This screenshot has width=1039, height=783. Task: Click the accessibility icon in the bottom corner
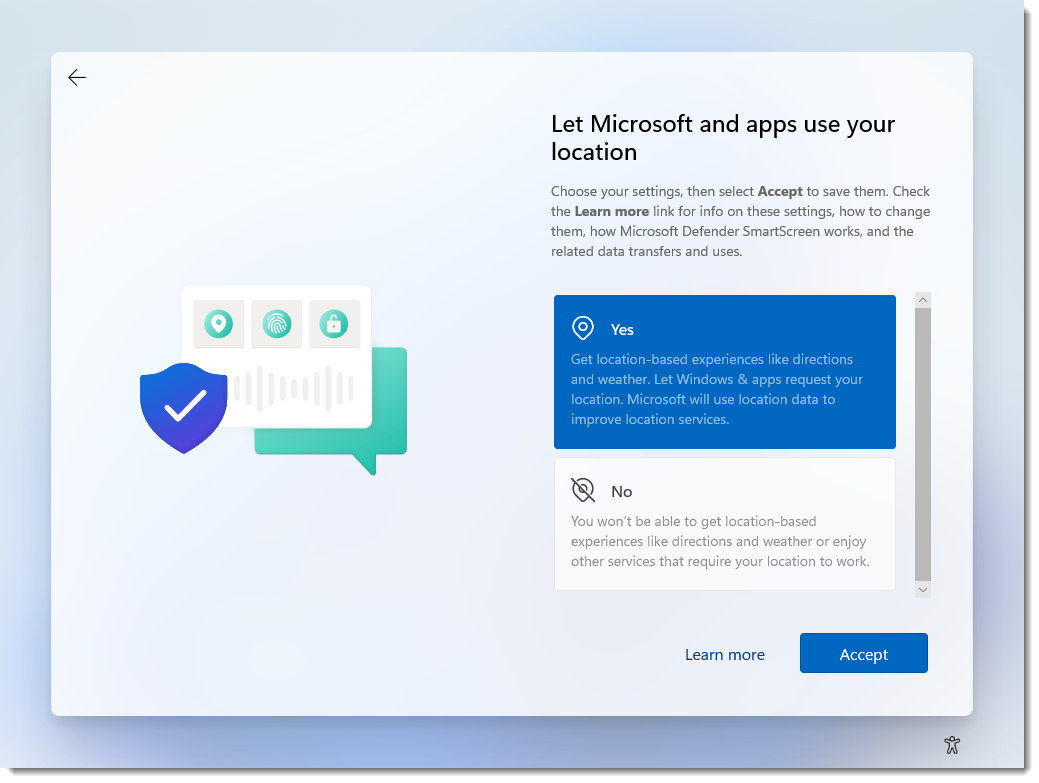(x=952, y=745)
